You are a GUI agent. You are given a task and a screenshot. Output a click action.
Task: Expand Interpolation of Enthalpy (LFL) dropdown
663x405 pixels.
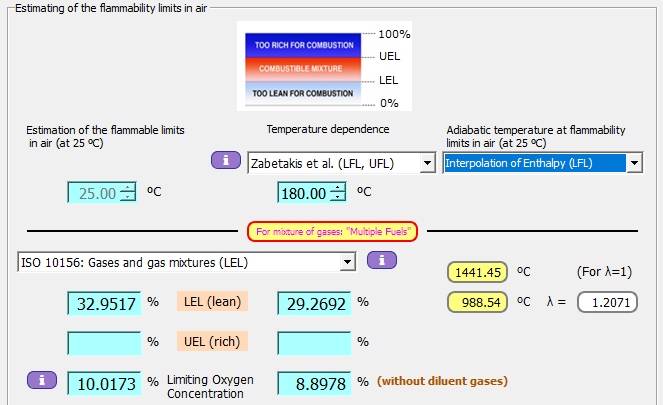(x=634, y=163)
